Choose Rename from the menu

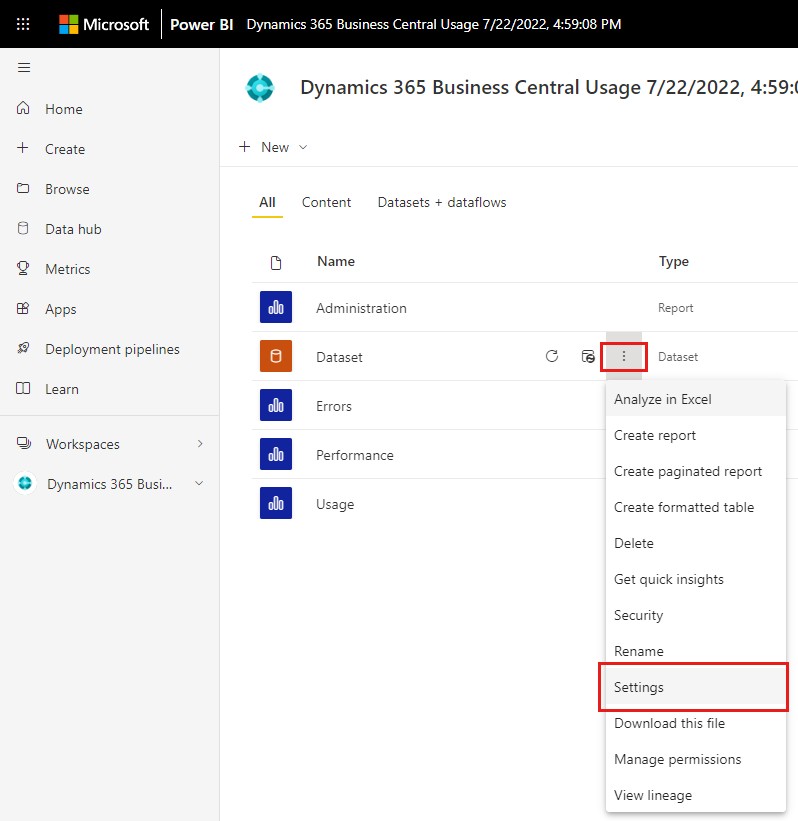pos(696,651)
